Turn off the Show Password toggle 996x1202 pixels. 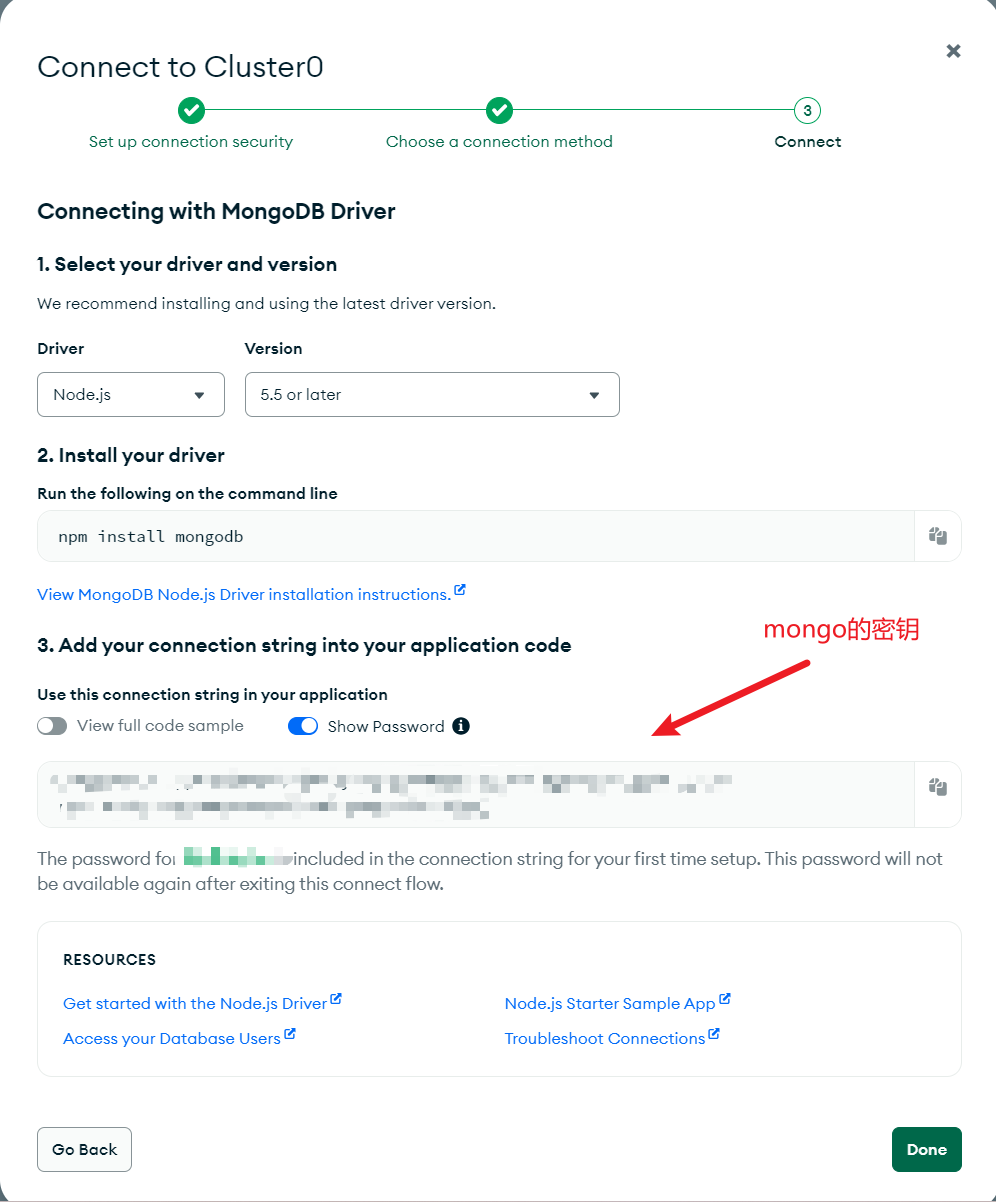coord(303,726)
